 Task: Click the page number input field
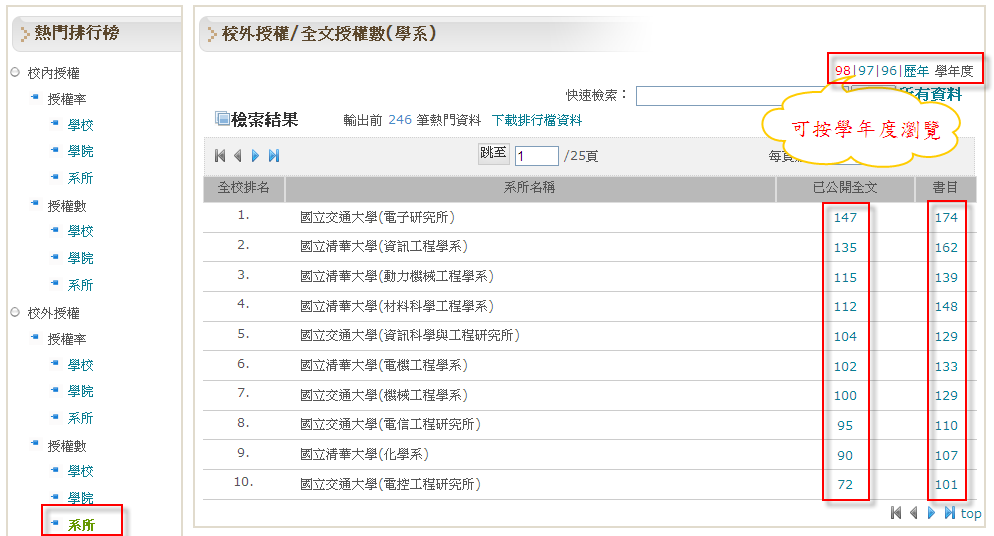536,156
